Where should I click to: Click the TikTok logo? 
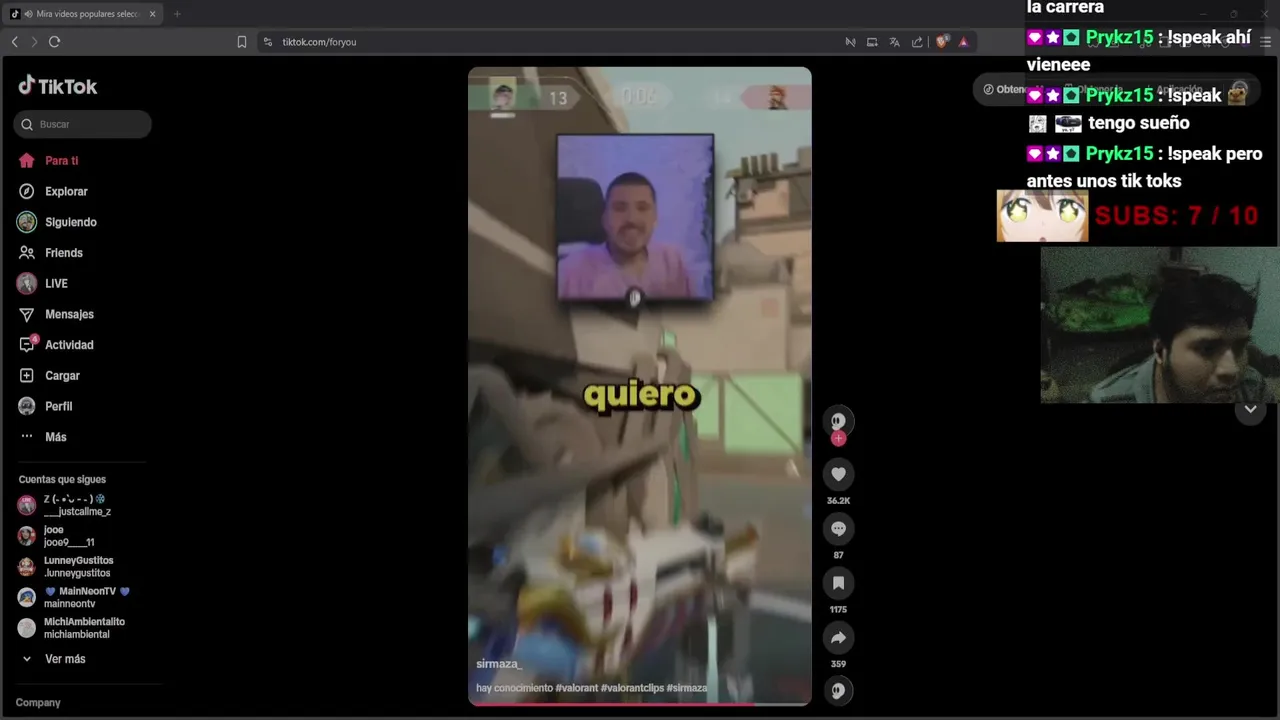[58, 86]
